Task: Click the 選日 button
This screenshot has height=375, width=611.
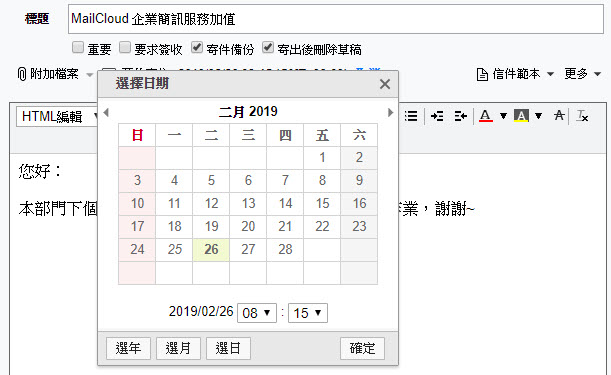Action: coord(228,348)
